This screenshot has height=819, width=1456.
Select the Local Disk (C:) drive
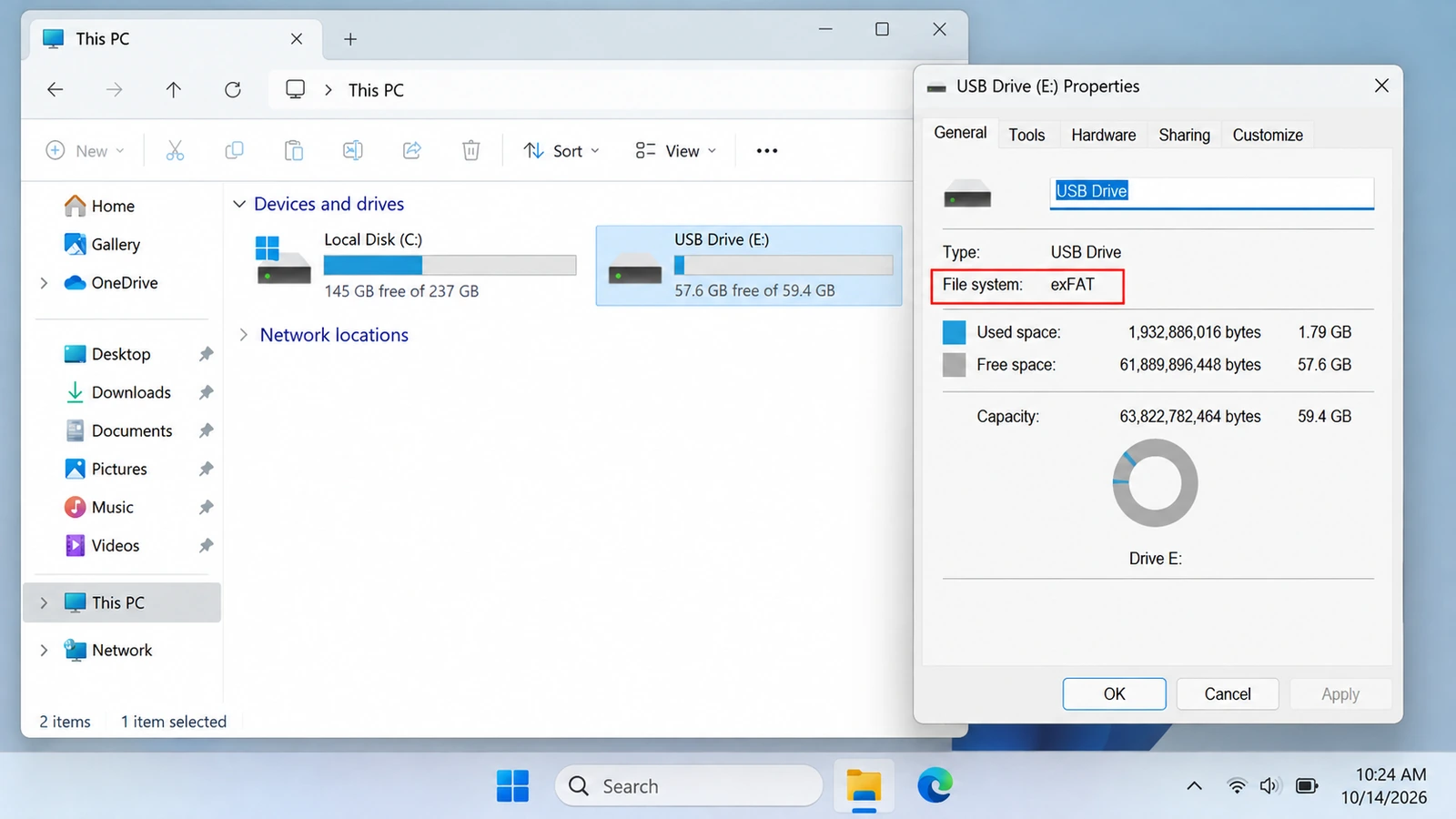(416, 265)
